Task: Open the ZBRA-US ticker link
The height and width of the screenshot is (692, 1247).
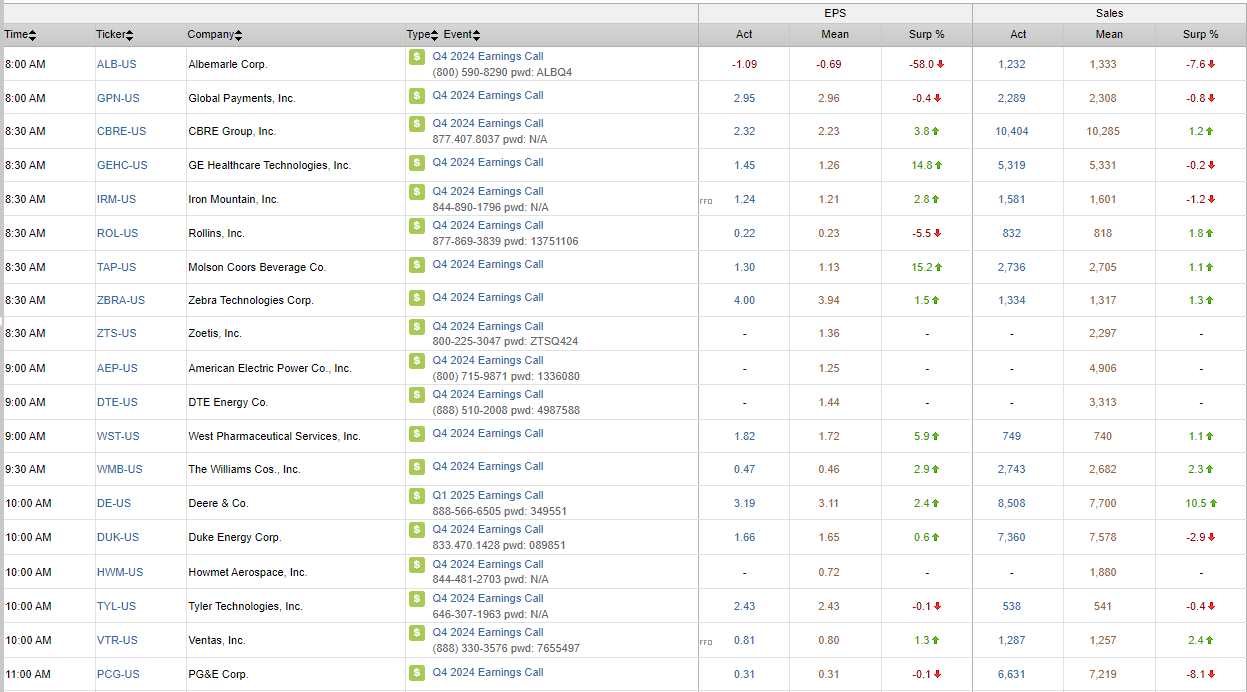Action: pos(121,300)
